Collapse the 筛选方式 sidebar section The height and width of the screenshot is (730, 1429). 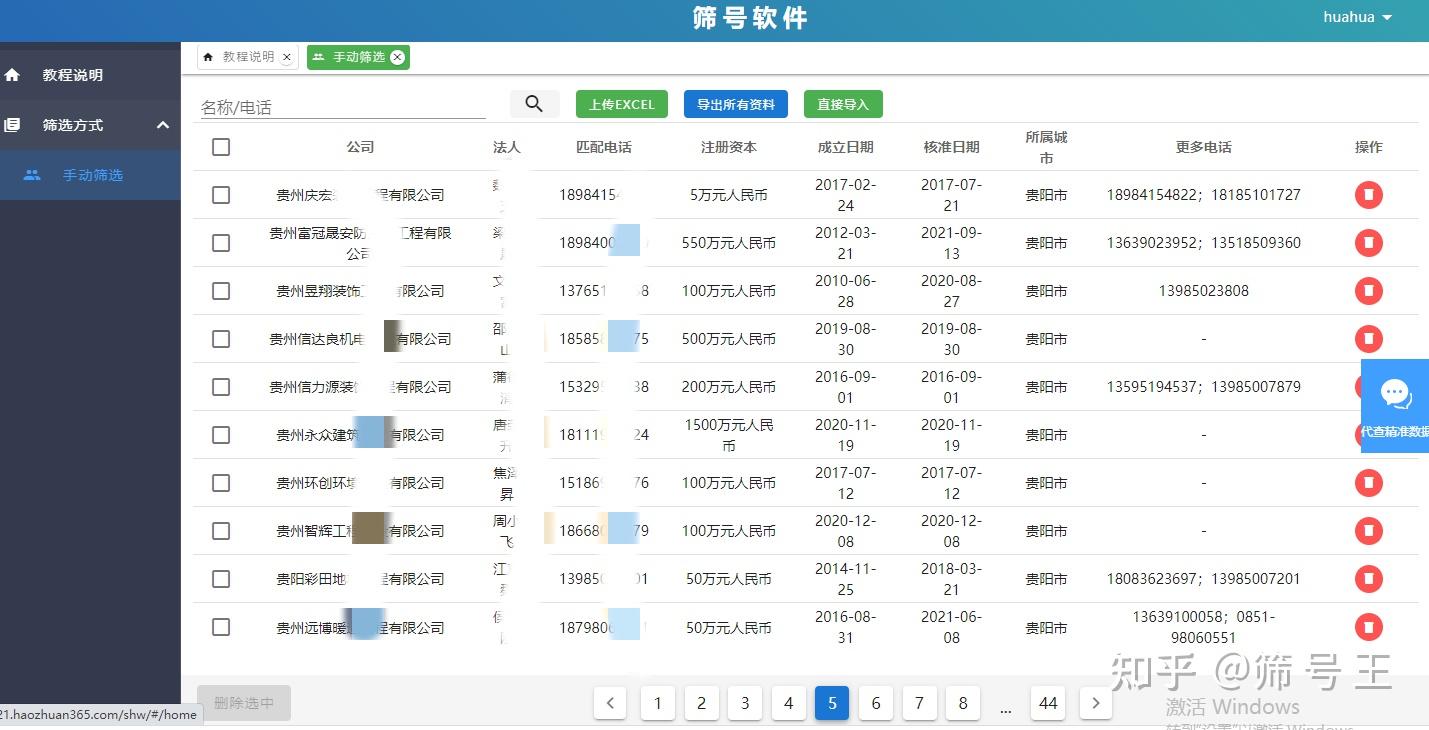point(162,124)
